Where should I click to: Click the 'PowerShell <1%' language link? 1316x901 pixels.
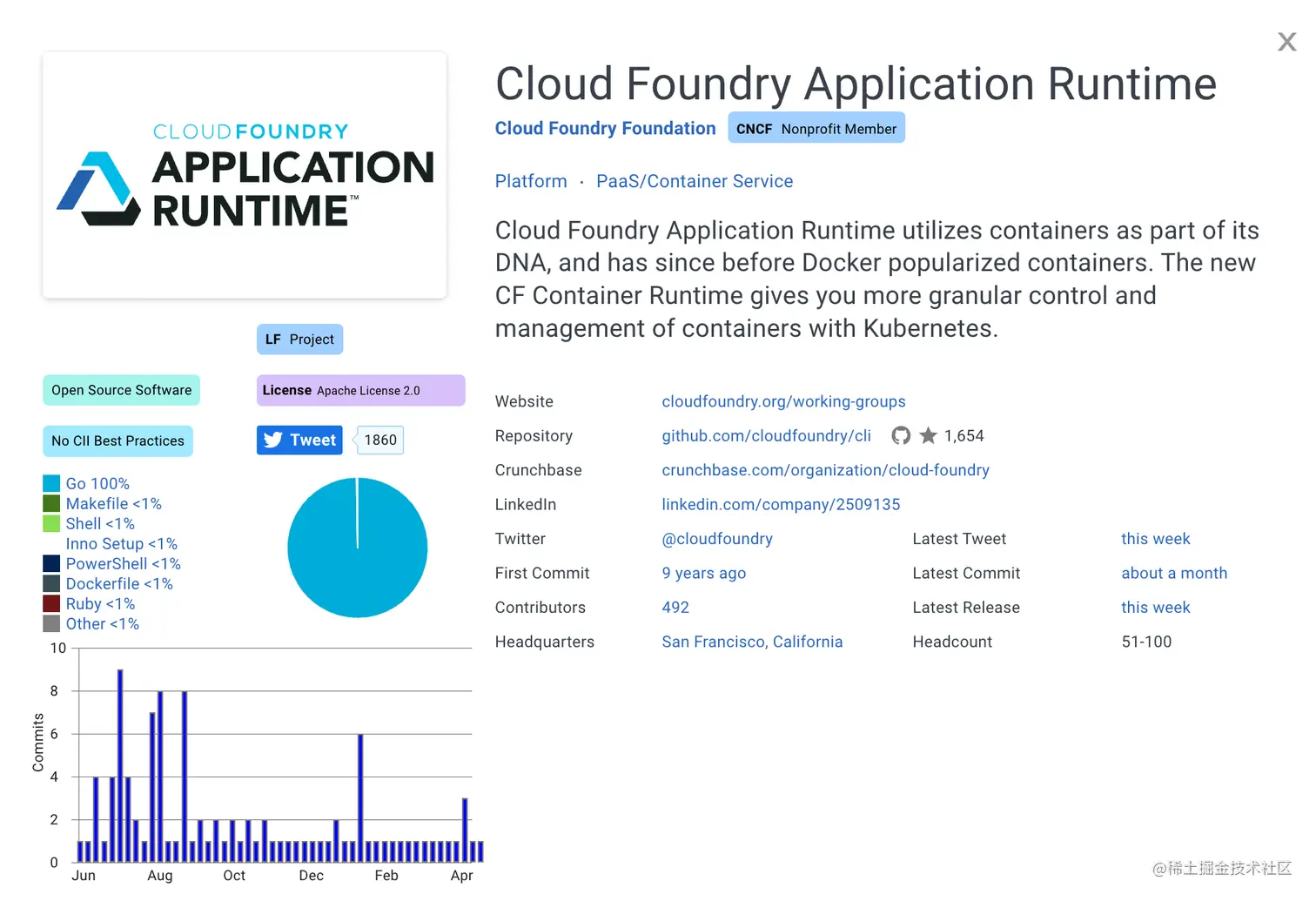124,563
